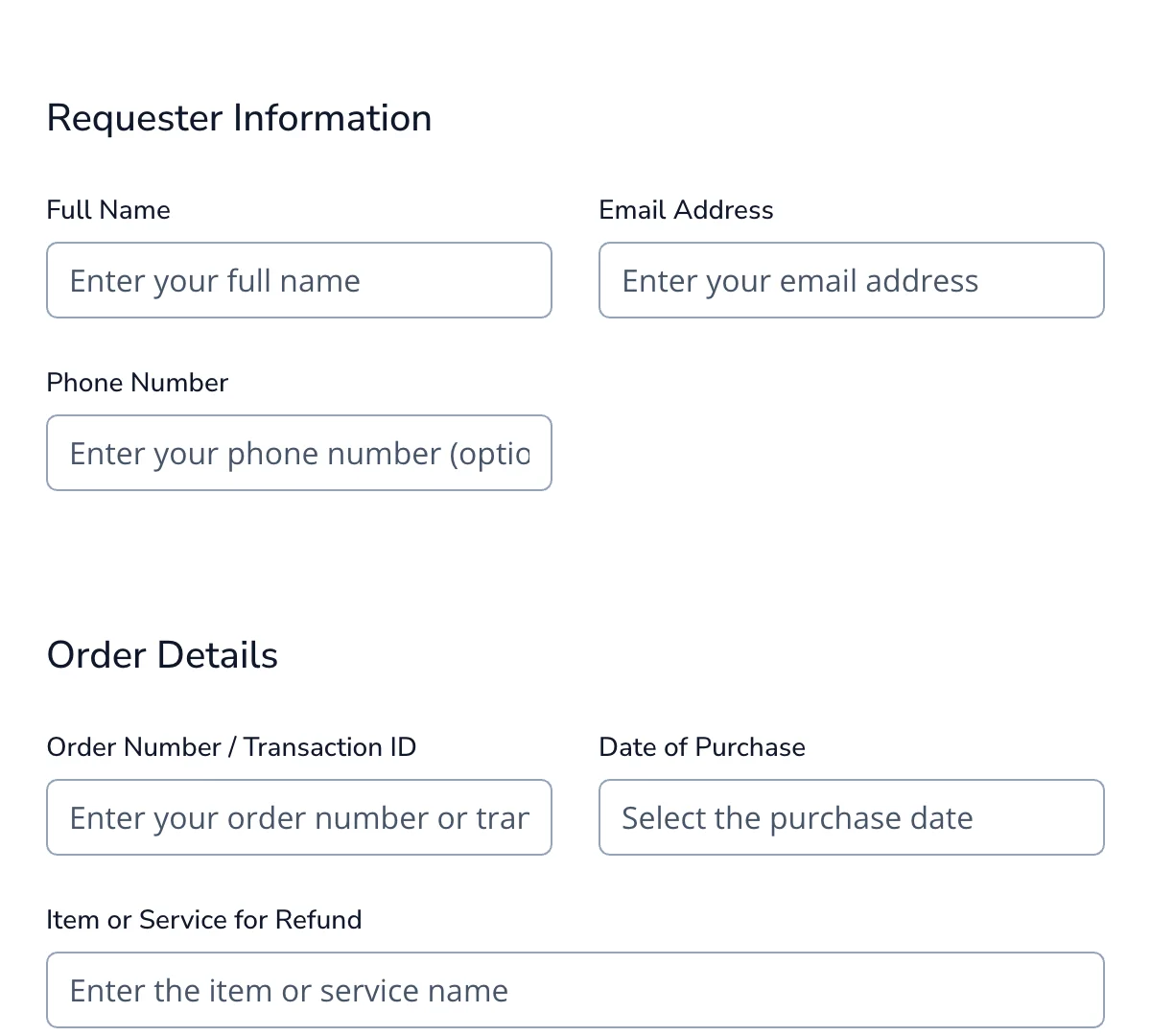Click the optional phone number placeholder text
The height and width of the screenshot is (1036, 1151).
297,453
